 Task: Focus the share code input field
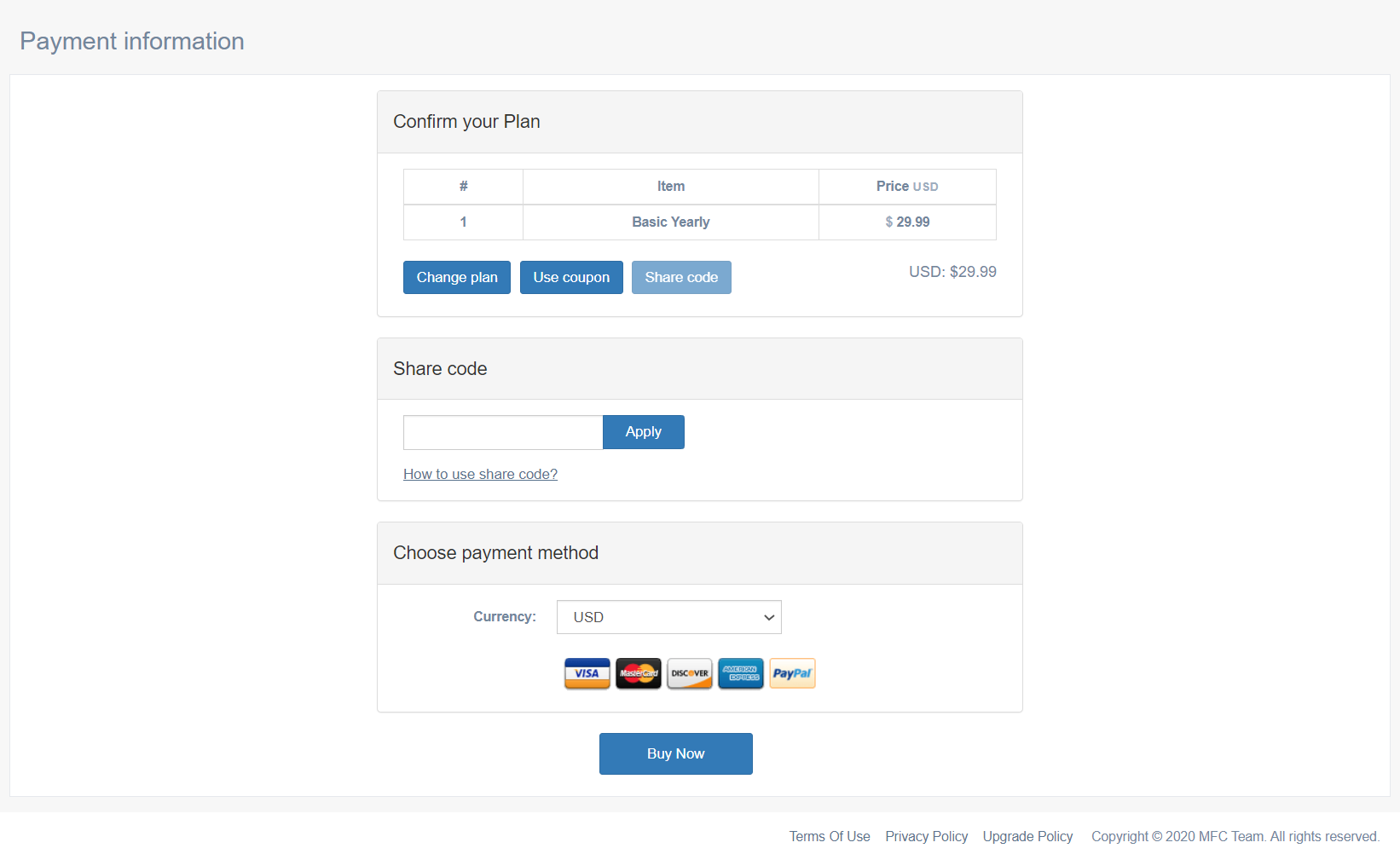point(503,432)
